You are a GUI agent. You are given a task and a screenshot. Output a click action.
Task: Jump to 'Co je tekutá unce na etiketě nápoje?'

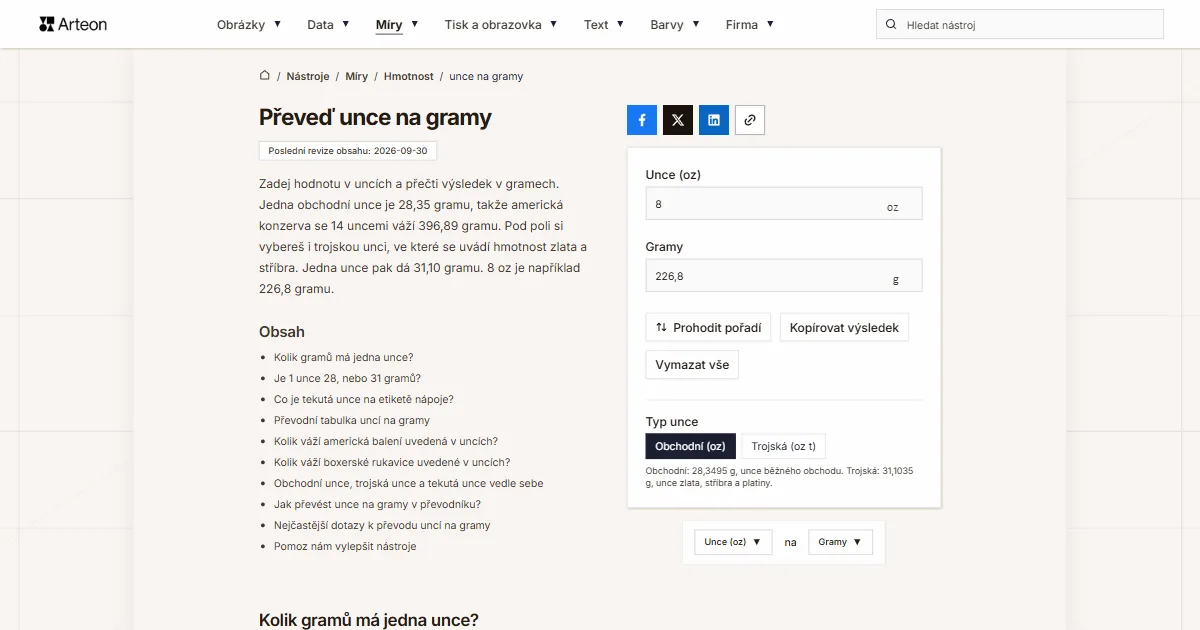point(364,399)
